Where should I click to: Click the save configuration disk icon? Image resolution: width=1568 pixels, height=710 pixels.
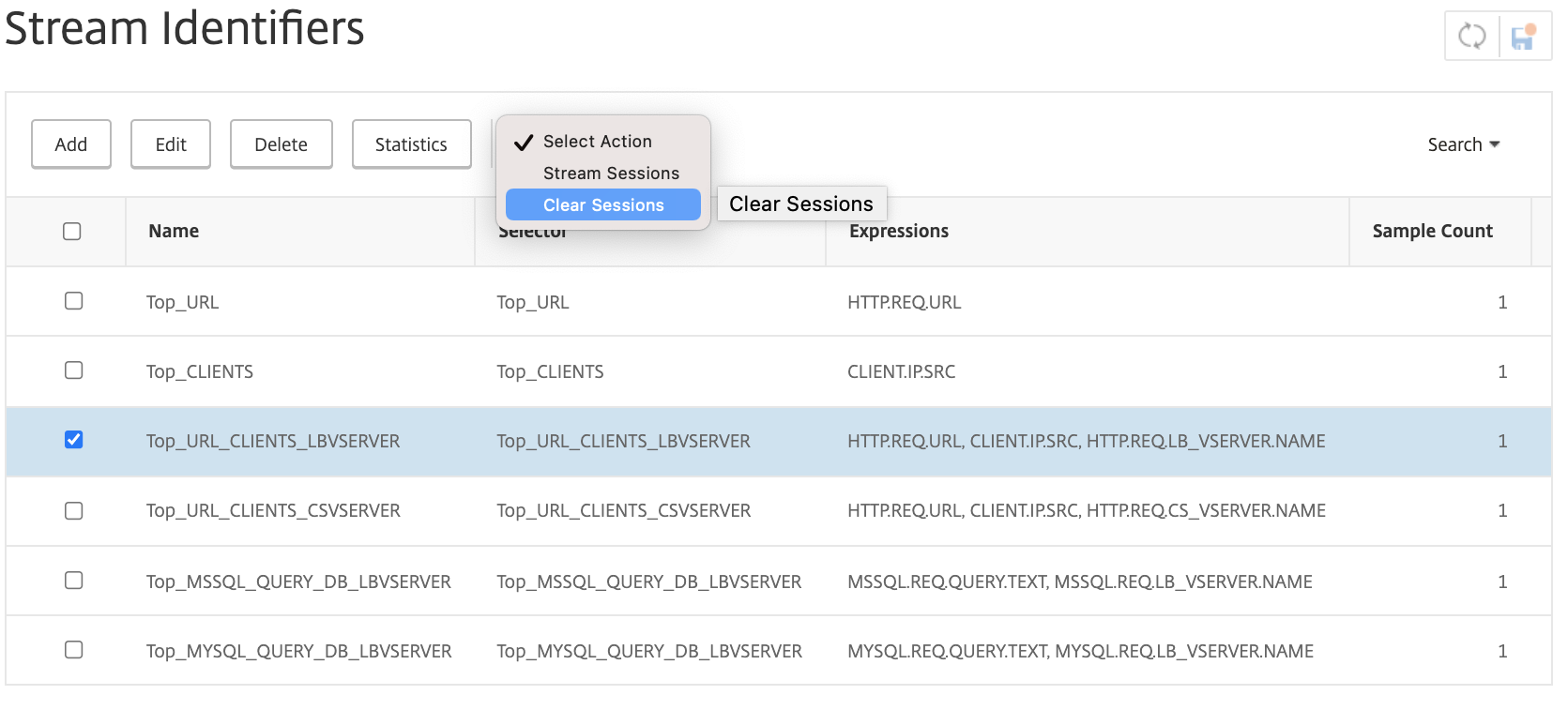(x=1523, y=38)
